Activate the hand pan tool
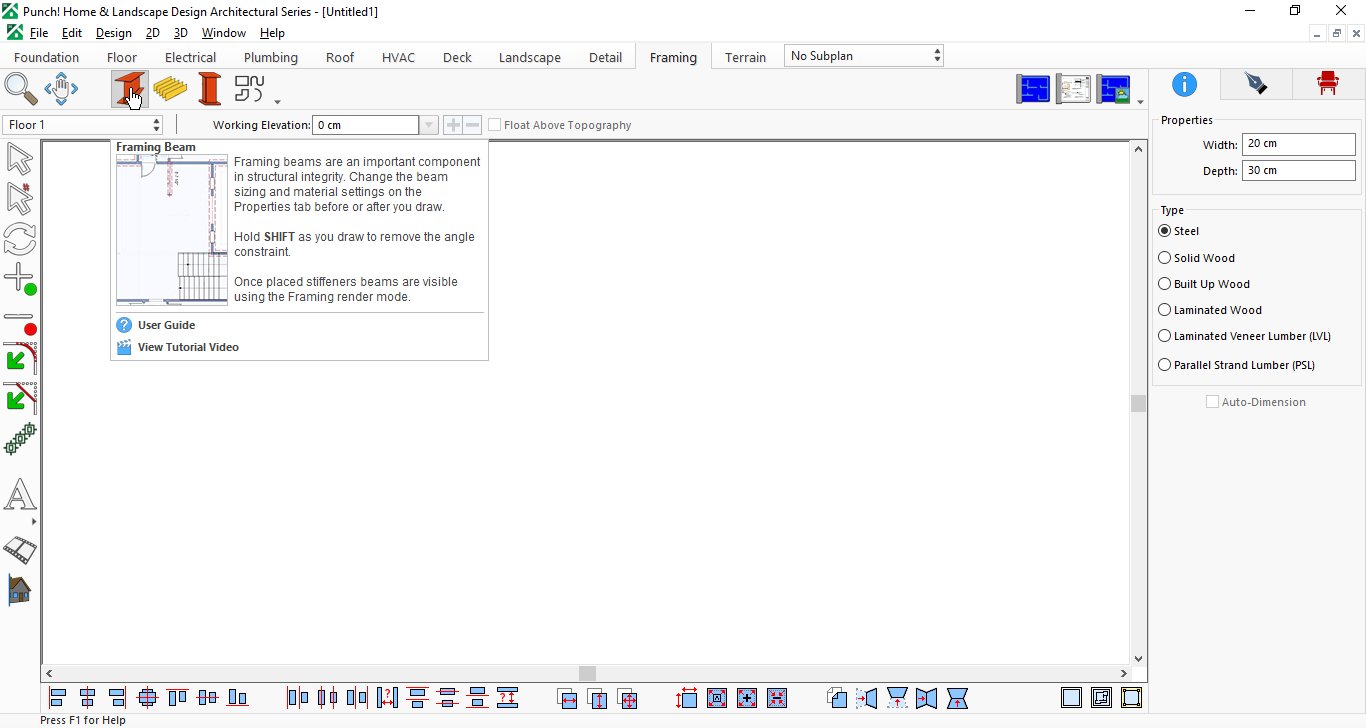This screenshot has width=1366, height=728. tap(61, 89)
